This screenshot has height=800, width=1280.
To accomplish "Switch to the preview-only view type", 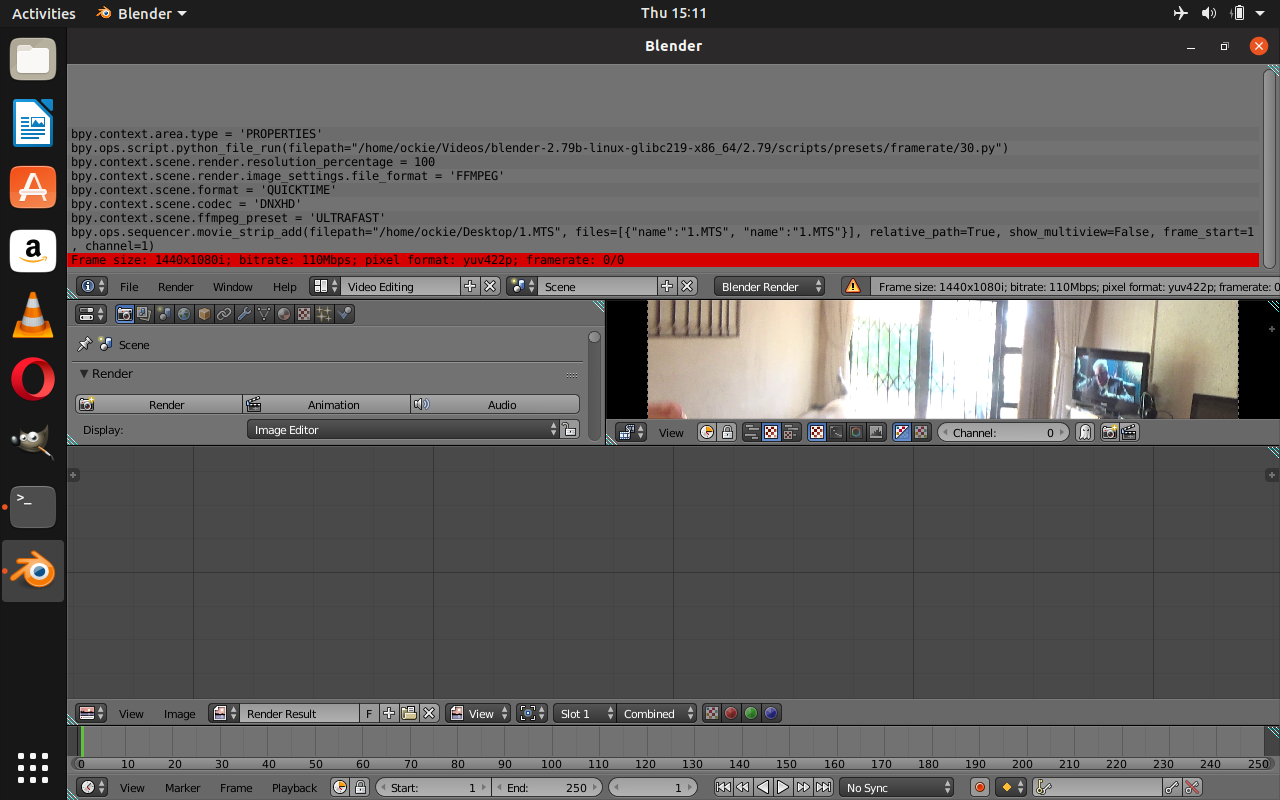I will tap(771, 433).
